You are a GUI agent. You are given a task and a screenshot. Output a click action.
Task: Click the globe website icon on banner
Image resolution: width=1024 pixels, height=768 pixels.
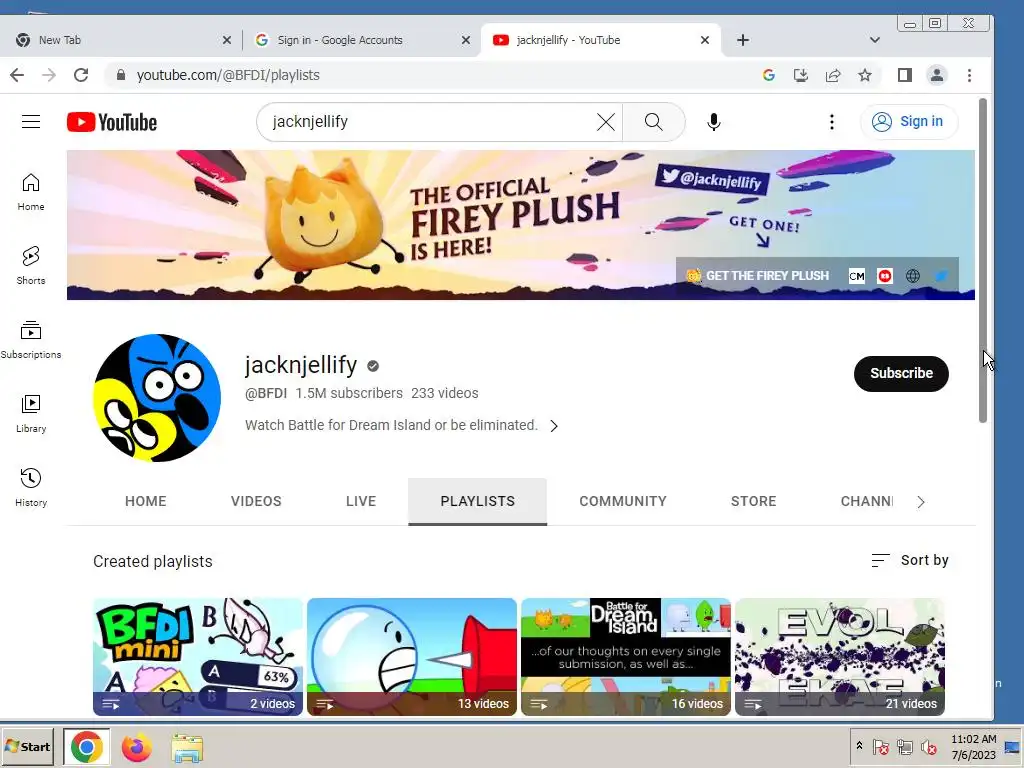[x=913, y=276]
